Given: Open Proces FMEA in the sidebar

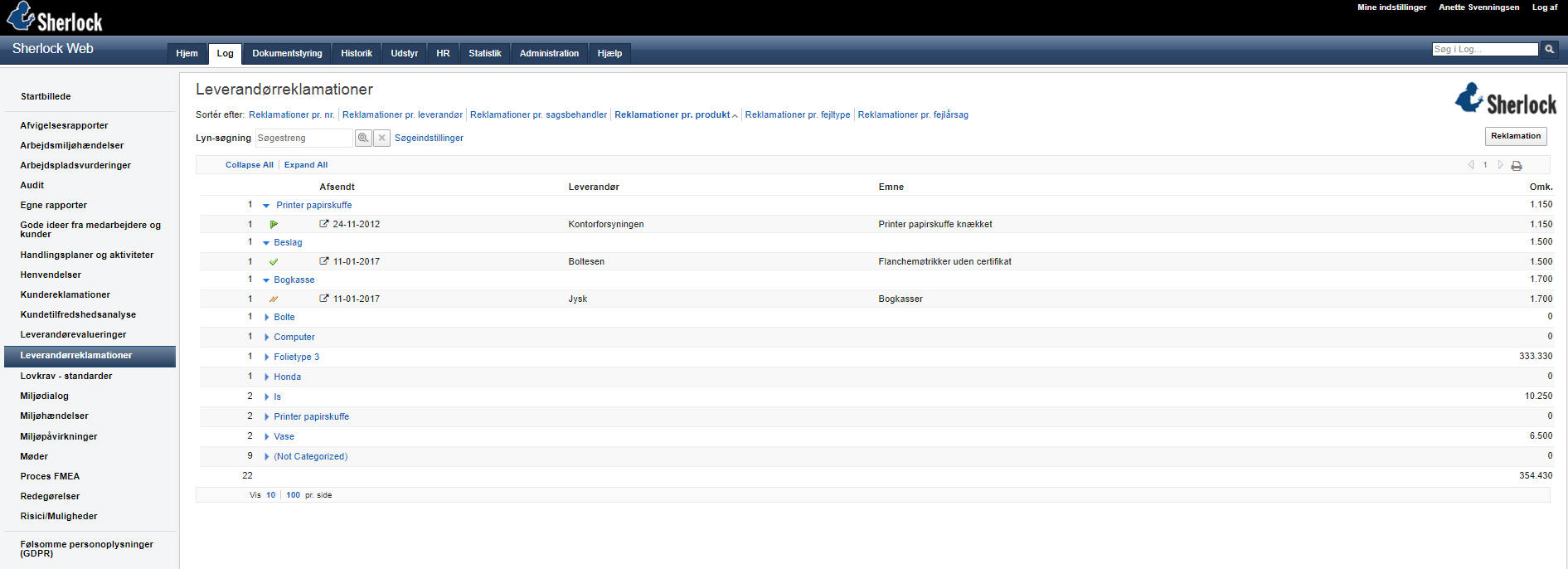Looking at the screenshot, I should pos(50,477).
